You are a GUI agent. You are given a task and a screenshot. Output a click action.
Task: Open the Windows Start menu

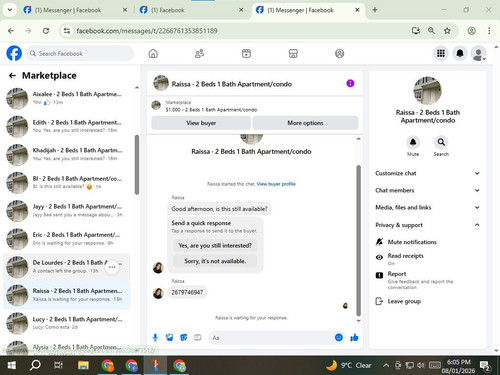tap(12, 365)
